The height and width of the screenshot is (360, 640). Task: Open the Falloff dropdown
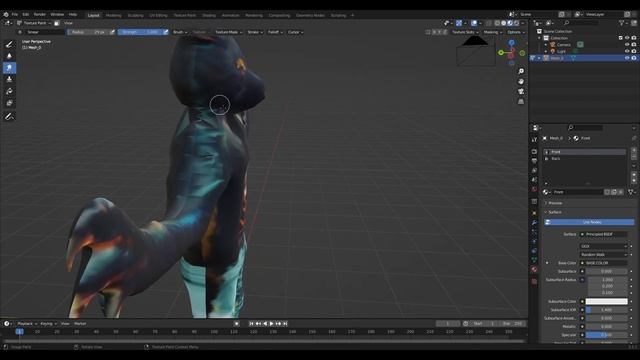tap(275, 32)
